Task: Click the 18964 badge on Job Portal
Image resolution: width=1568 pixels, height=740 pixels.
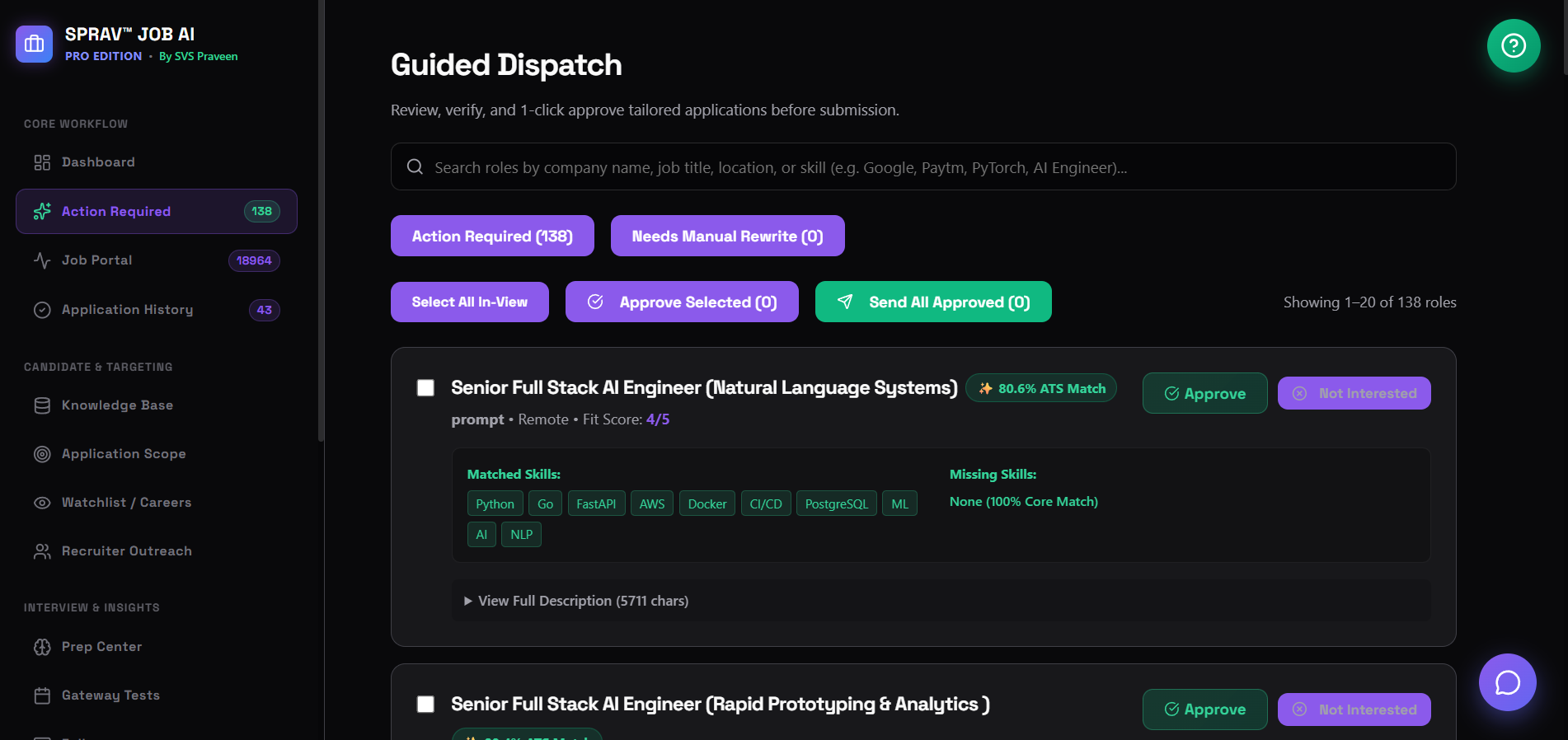Action: [254, 260]
